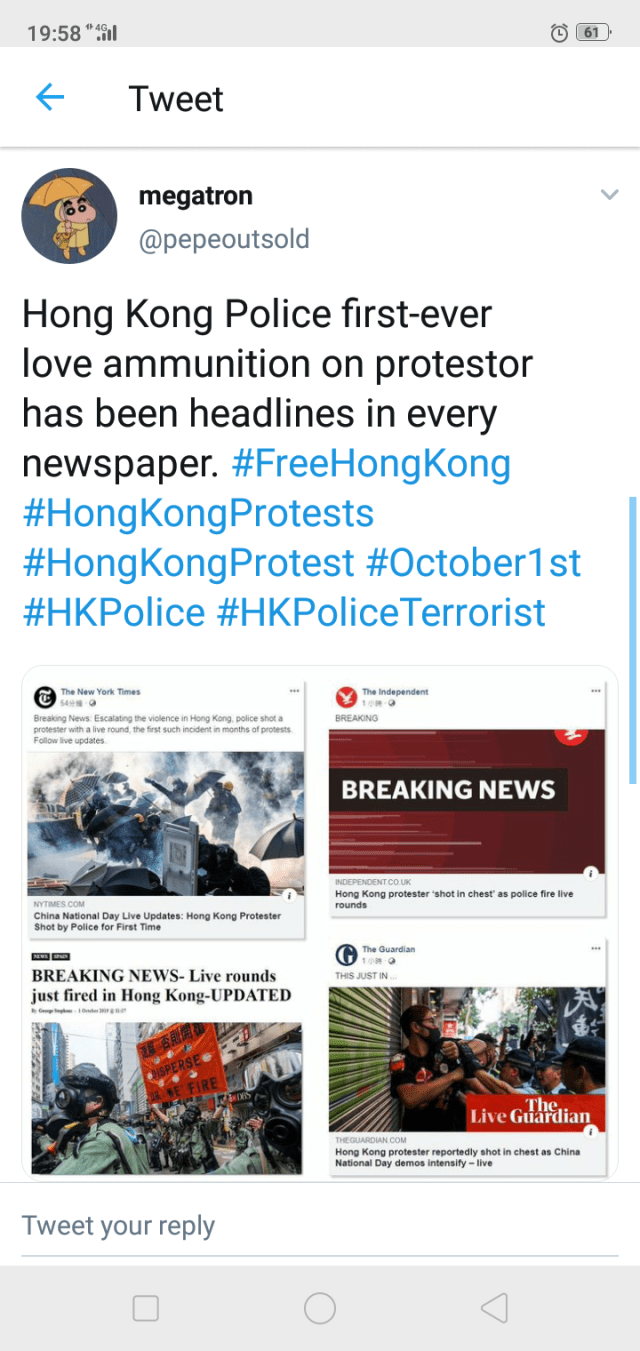Click the blue scrollbar indicator

point(632,640)
